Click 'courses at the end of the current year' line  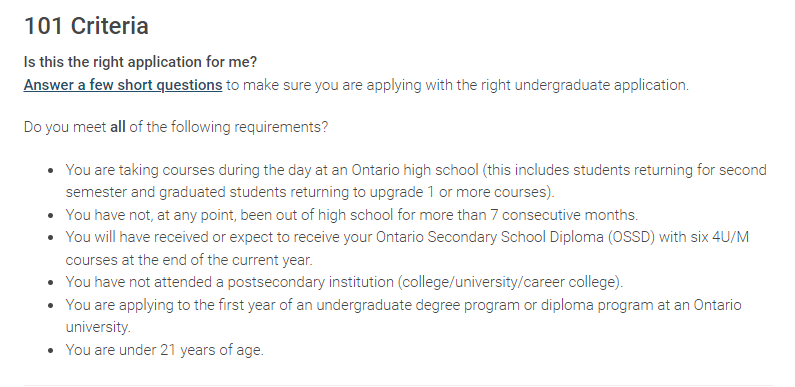(189, 260)
